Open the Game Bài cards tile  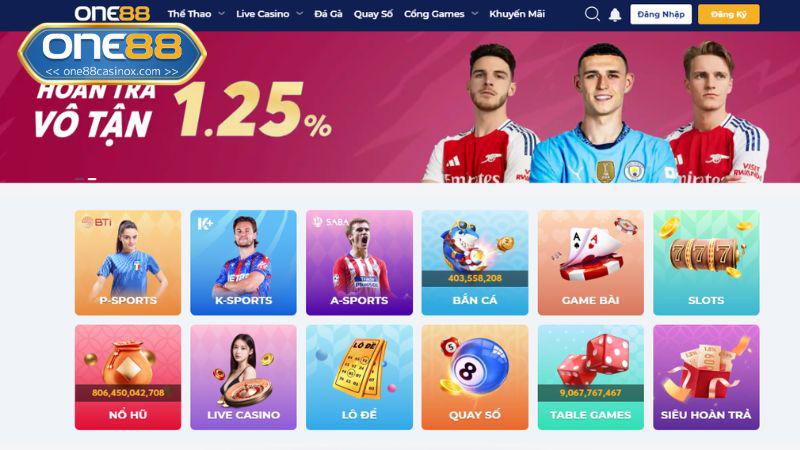[x=590, y=262]
